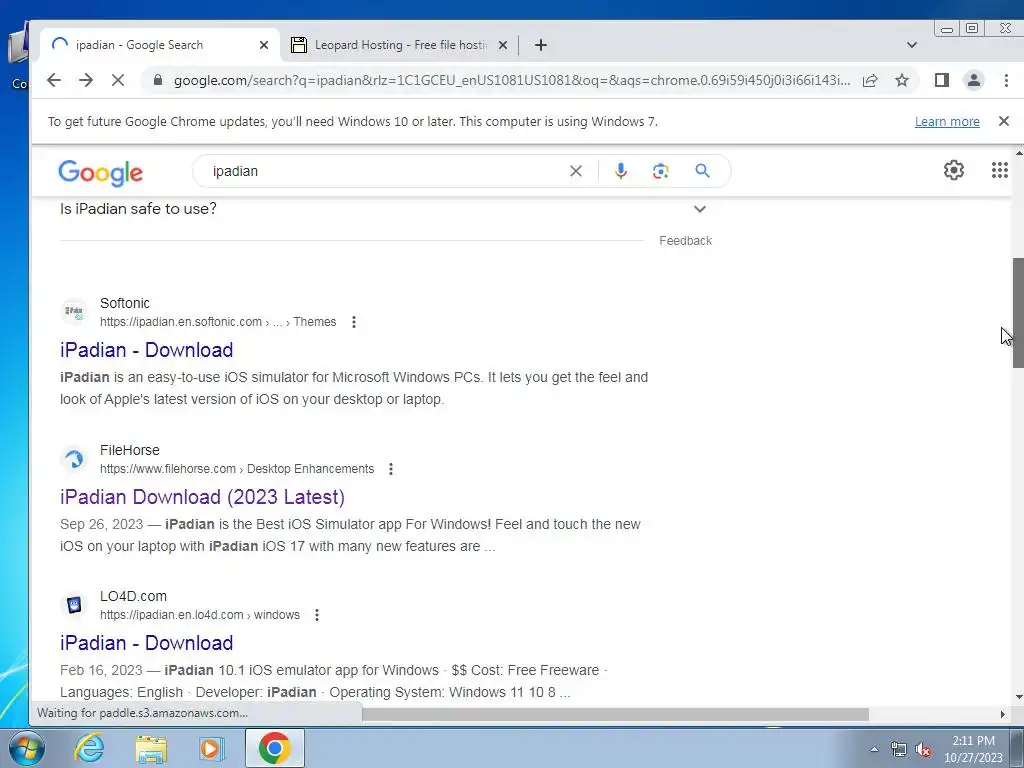Image resolution: width=1024 pixels, height=768 pixels.
Task: Open Windows Explorer from taskbar
Action: click(151, 748)
